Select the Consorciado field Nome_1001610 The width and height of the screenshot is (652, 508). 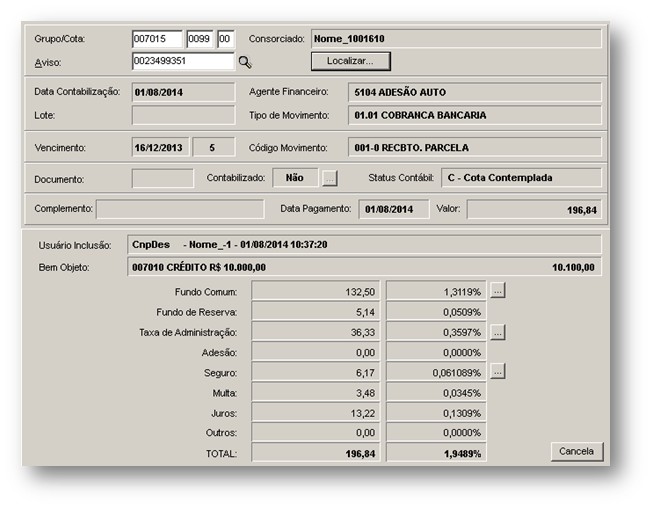[456, 39]
